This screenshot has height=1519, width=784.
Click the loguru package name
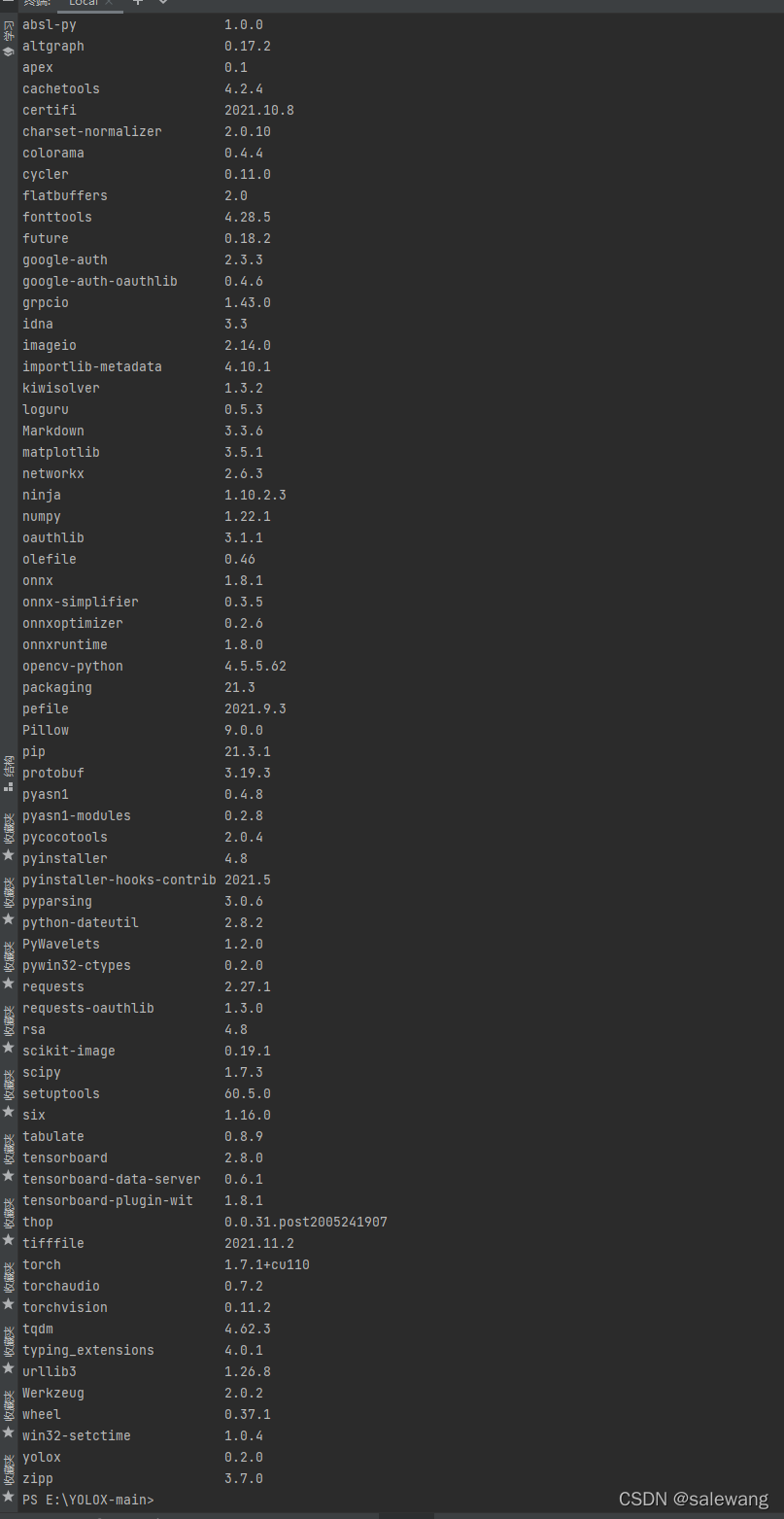[x=46, y=409]
